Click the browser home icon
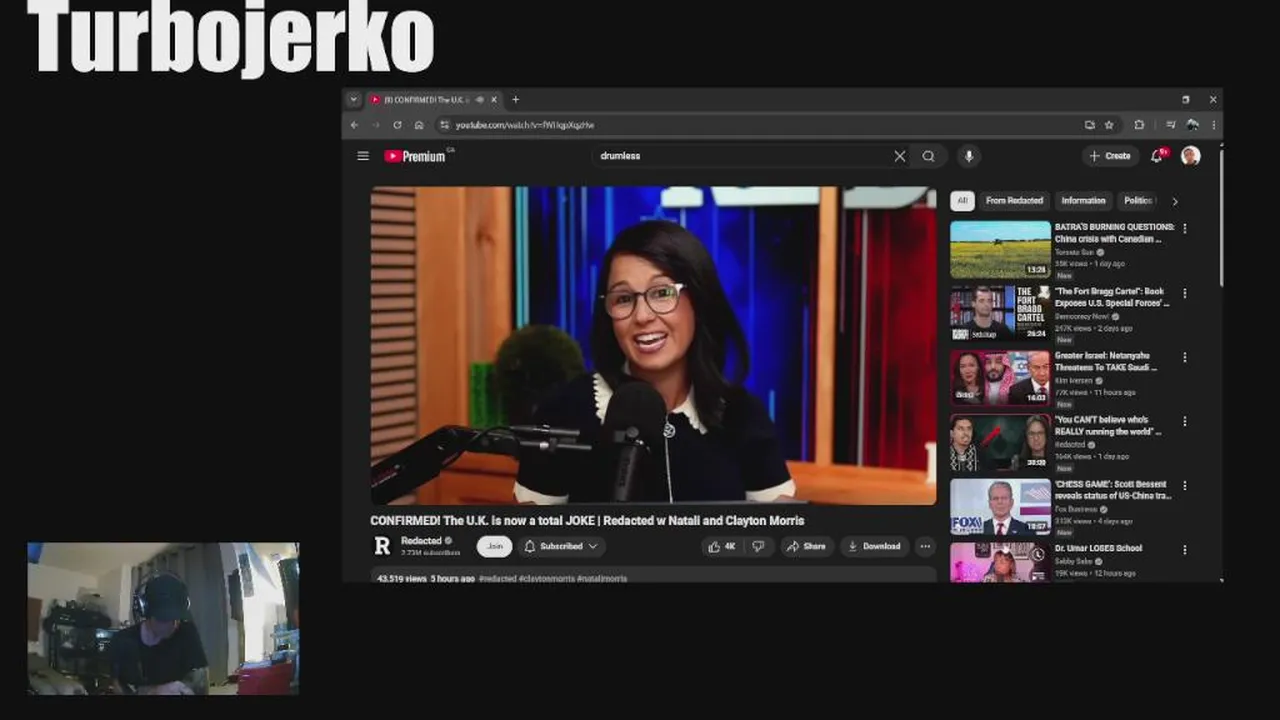The image size is (1280, 720). coord(419,125)
